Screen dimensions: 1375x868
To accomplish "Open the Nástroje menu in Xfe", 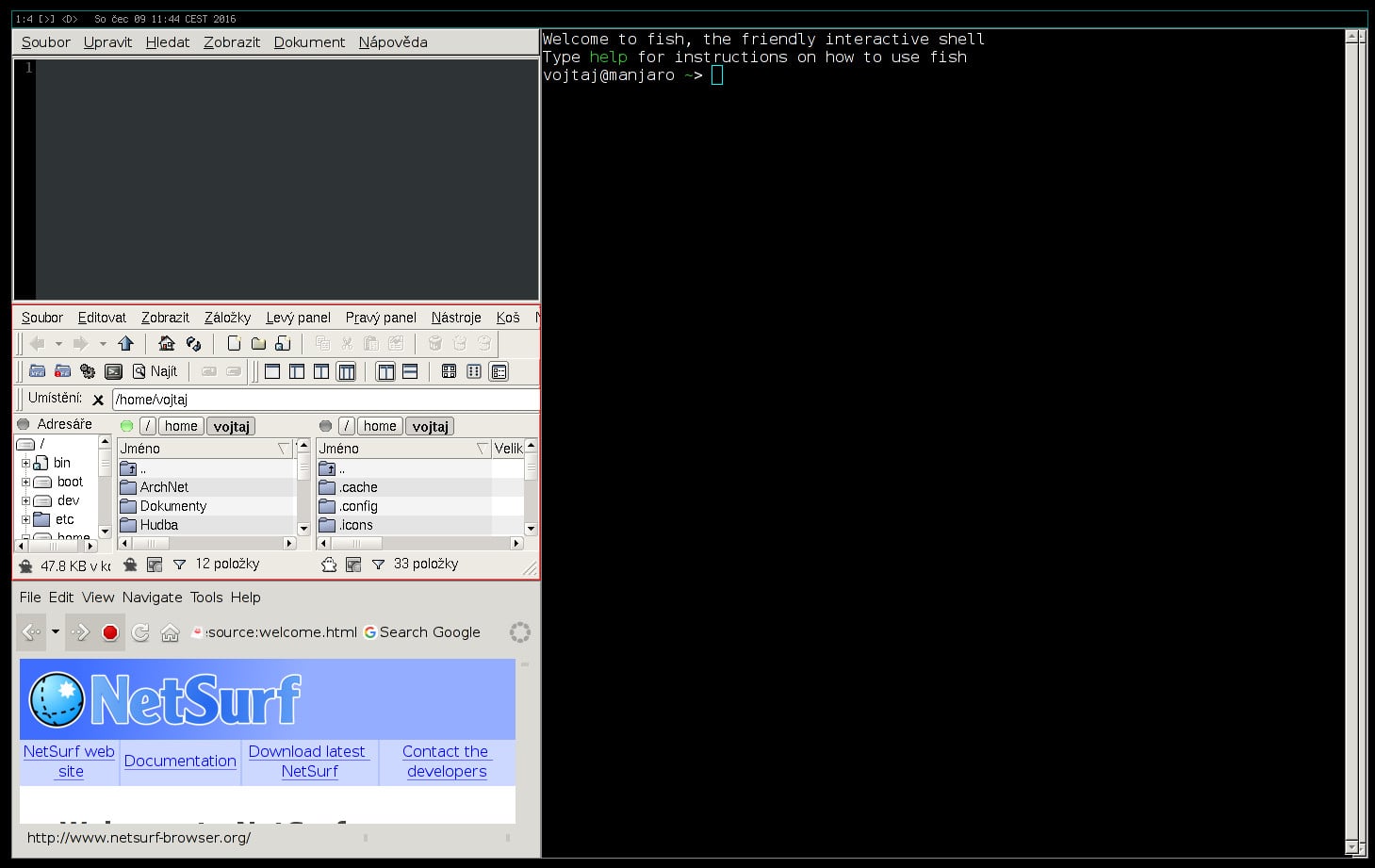I will coord(456,318).
